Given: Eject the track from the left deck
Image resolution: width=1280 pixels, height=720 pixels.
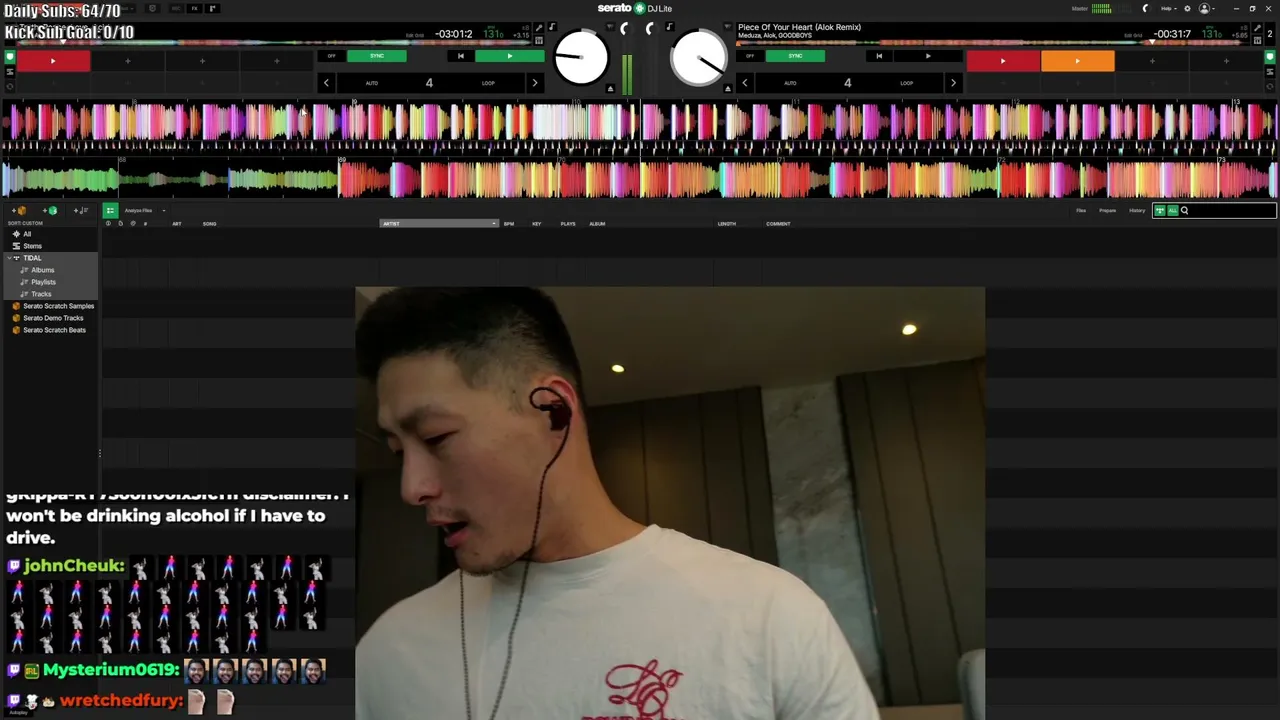Looking at the screenshot, I should click(610, 89).
